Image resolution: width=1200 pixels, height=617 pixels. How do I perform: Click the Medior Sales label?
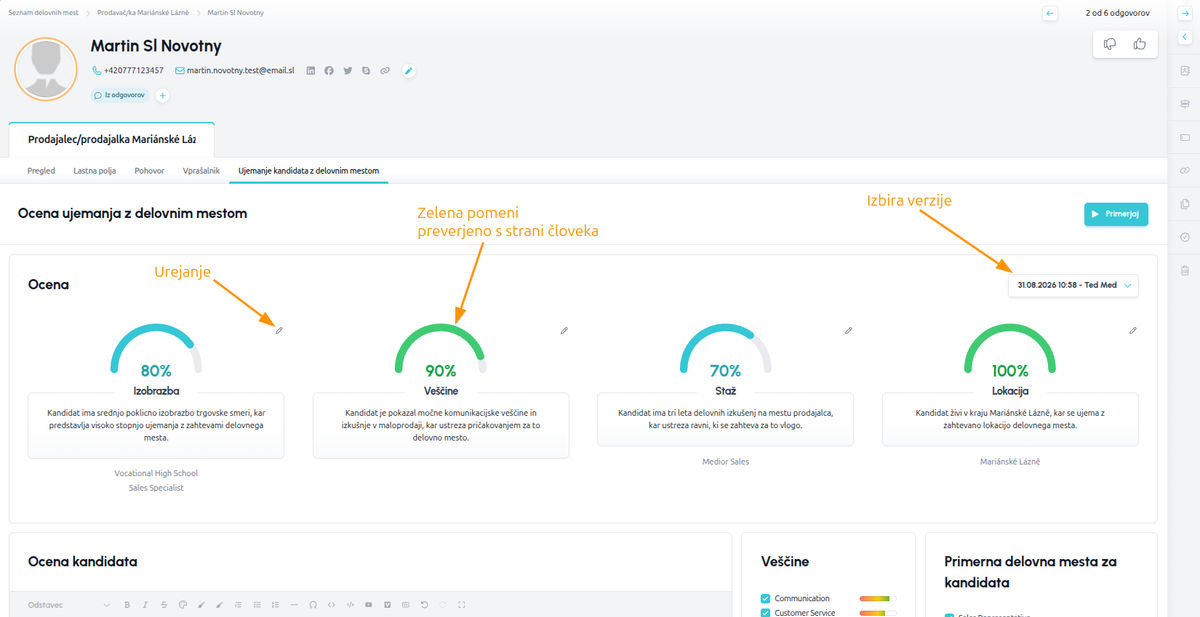726,462
